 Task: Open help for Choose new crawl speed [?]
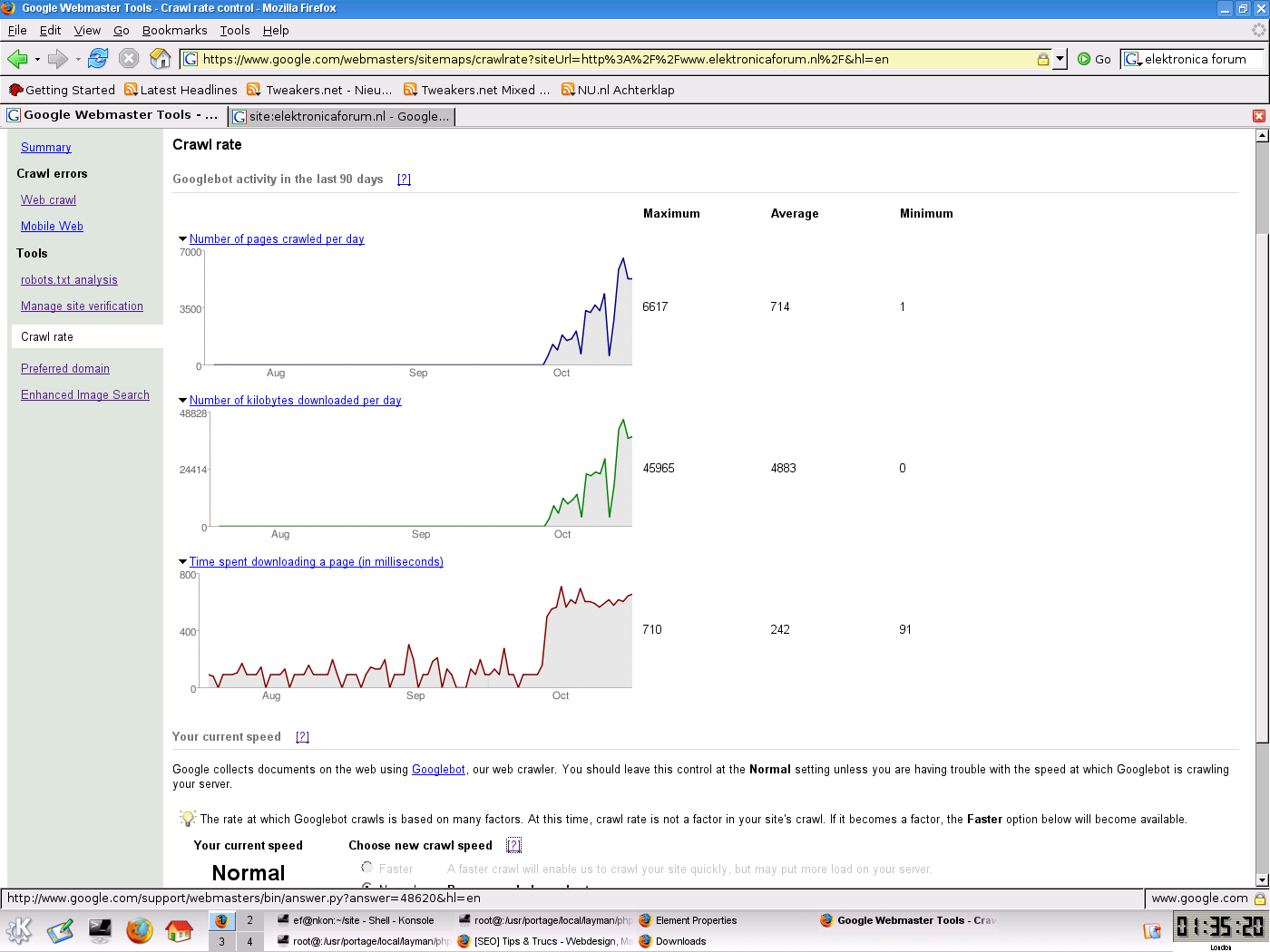(513, 846)
